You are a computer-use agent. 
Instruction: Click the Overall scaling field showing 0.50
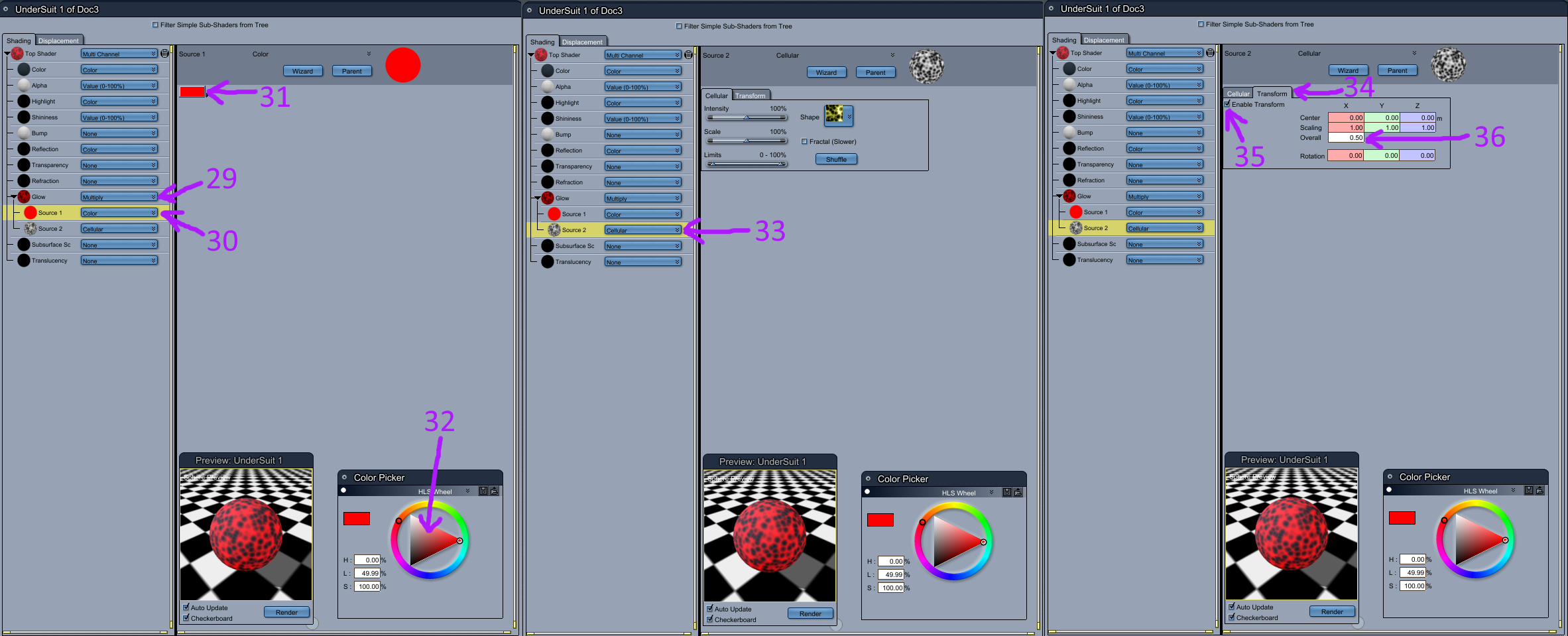pyautogui.click(x=1346, y=137)
